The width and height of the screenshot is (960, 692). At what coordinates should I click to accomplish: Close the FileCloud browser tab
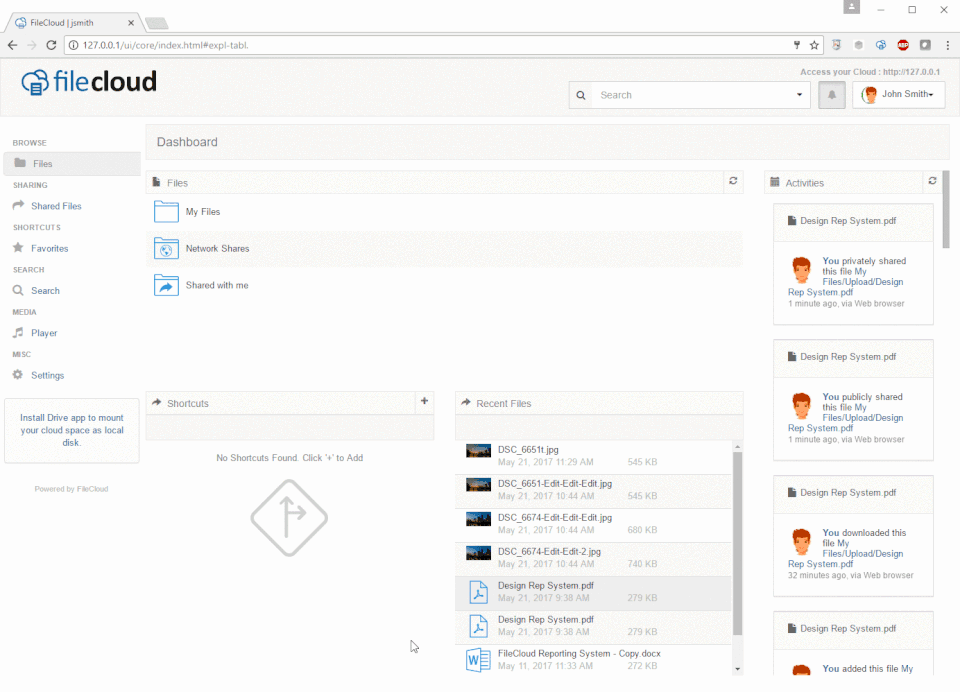pyautogui.click(x=130, y=23)
